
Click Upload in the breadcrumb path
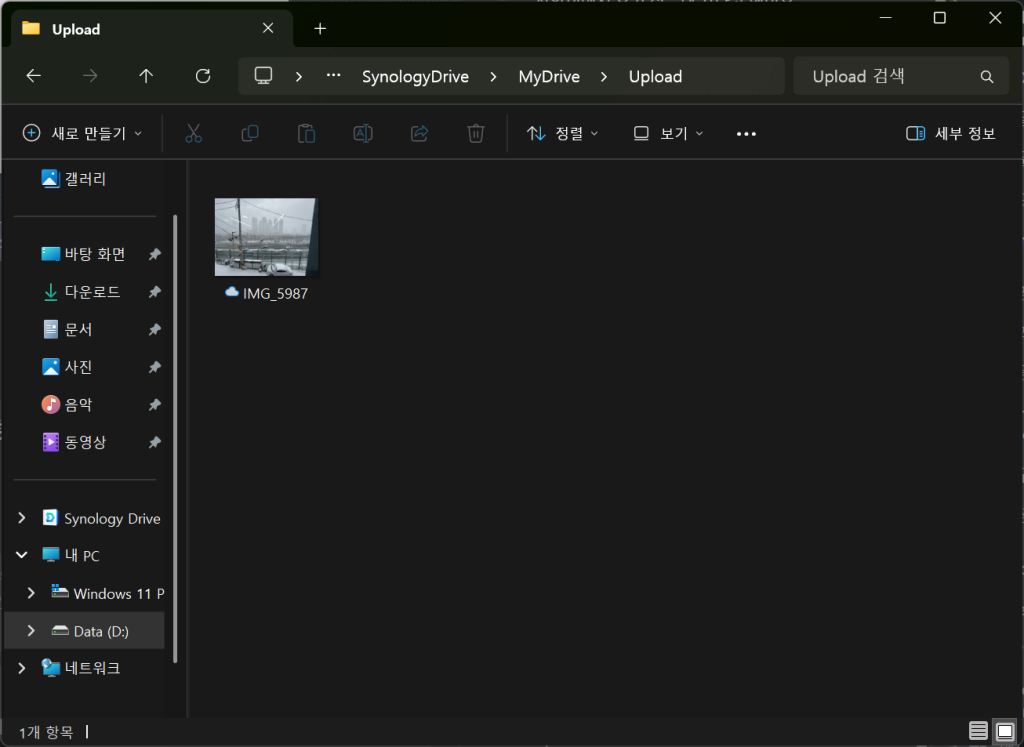pos(656,76)
